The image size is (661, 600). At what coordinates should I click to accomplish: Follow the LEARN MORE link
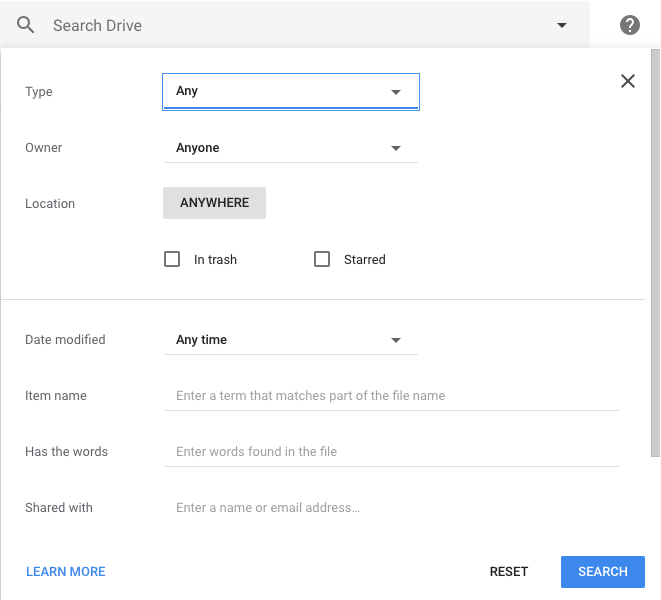[x=66, y=572]
